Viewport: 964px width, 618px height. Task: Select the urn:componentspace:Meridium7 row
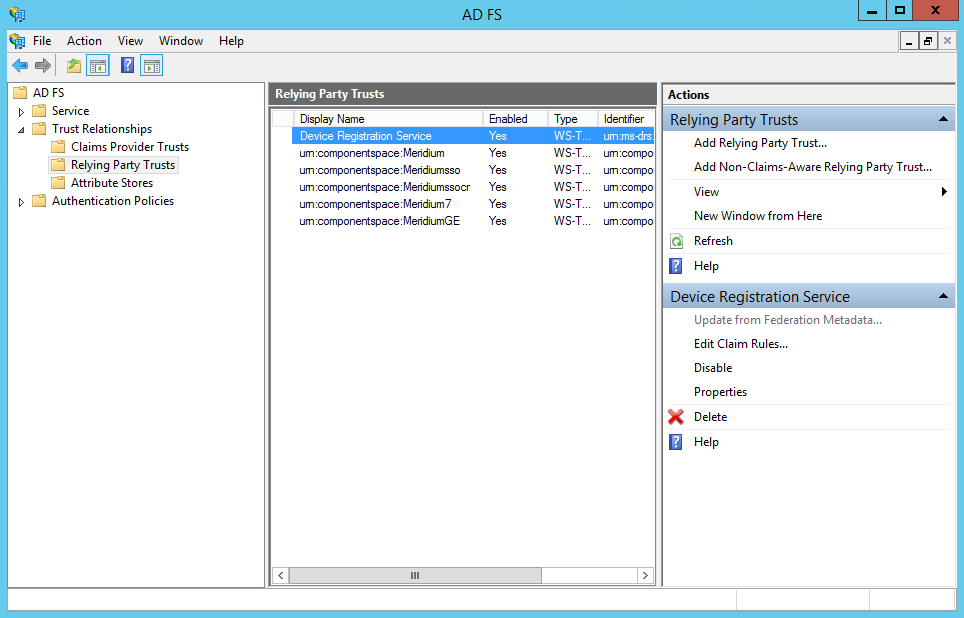click(x=473, y=204)
